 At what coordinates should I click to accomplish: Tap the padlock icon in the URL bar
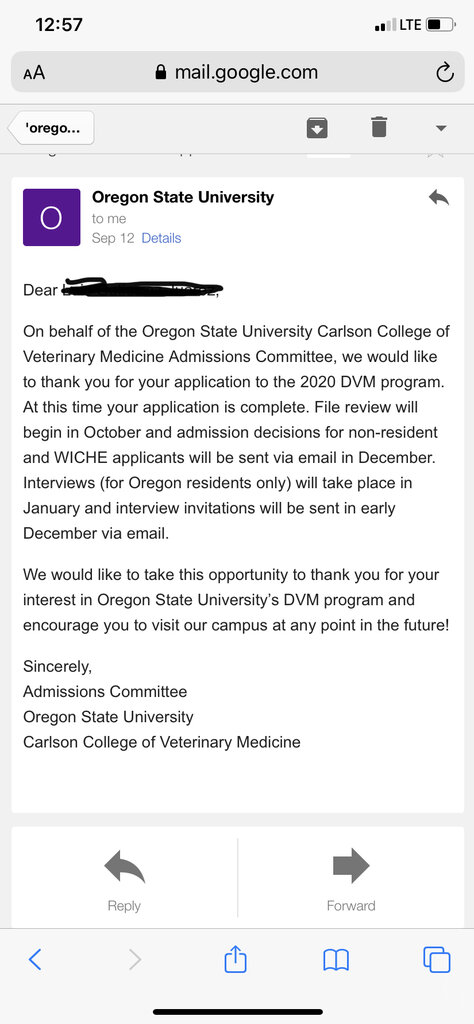pyautogui.click(x=161, y=72)
